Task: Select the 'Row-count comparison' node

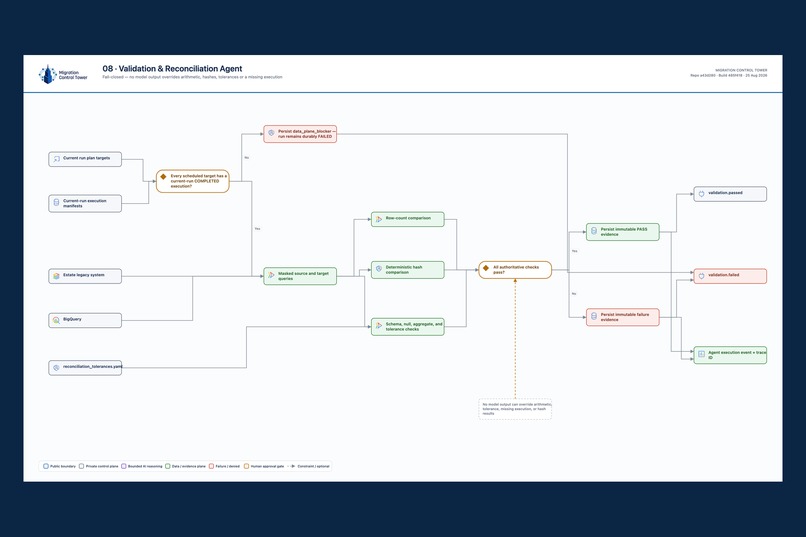Action: [x=408, y=219]
